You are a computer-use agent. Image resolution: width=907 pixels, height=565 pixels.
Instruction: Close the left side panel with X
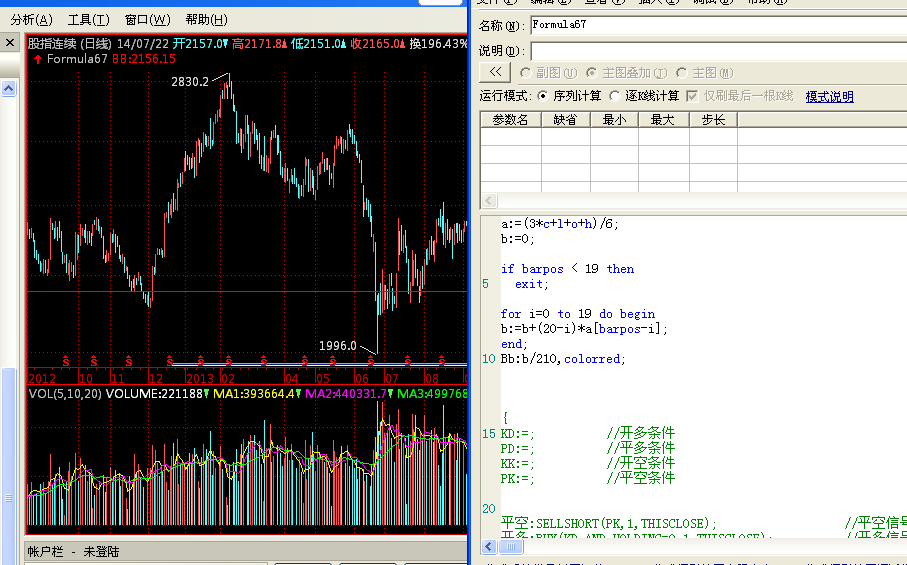pos(10,43)
